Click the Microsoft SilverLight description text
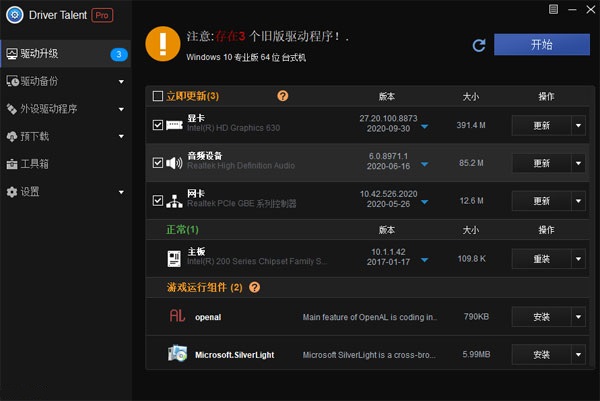600x401 pixels. click(369, 355)
